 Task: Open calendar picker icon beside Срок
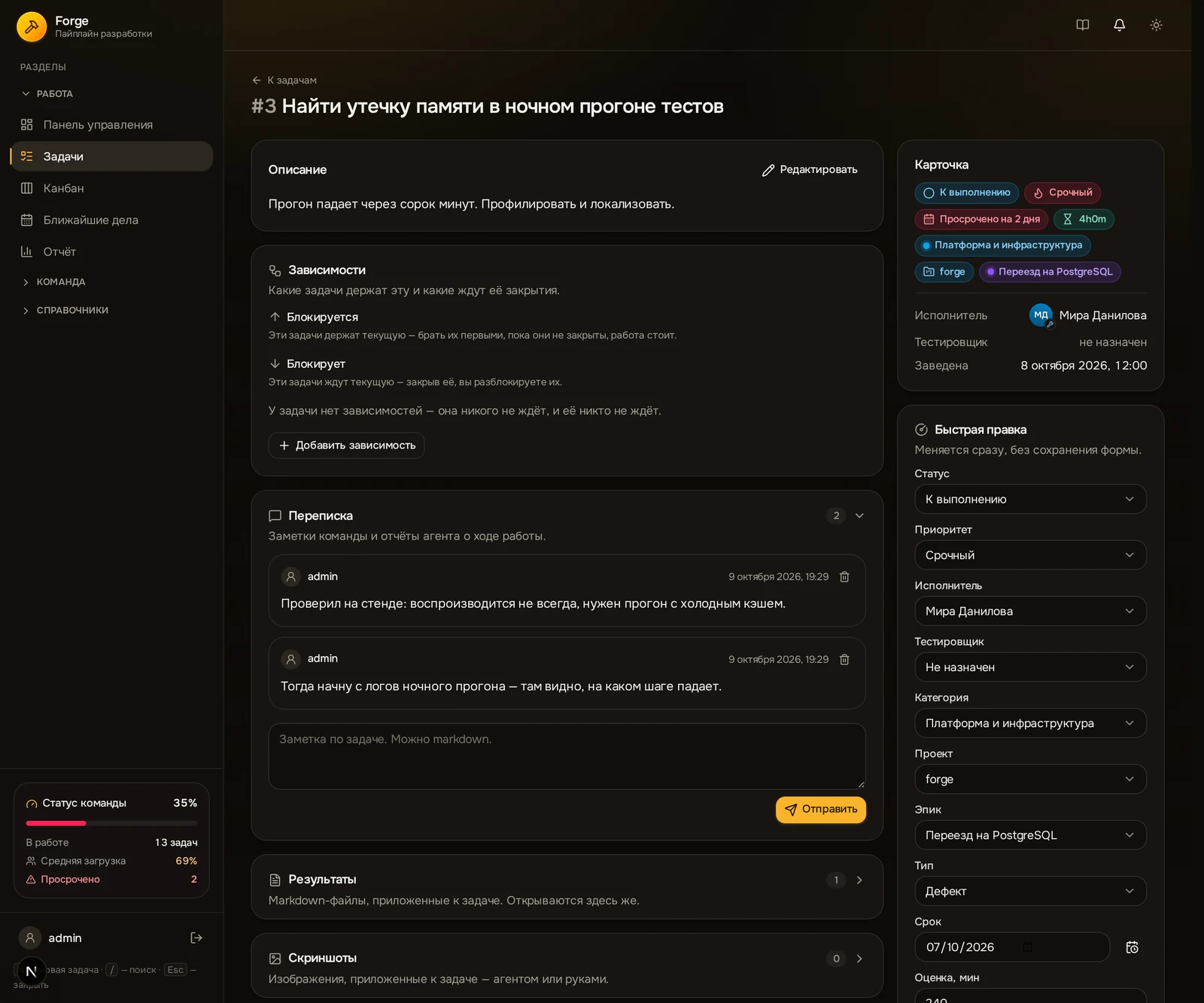(x=1132, y=947)
